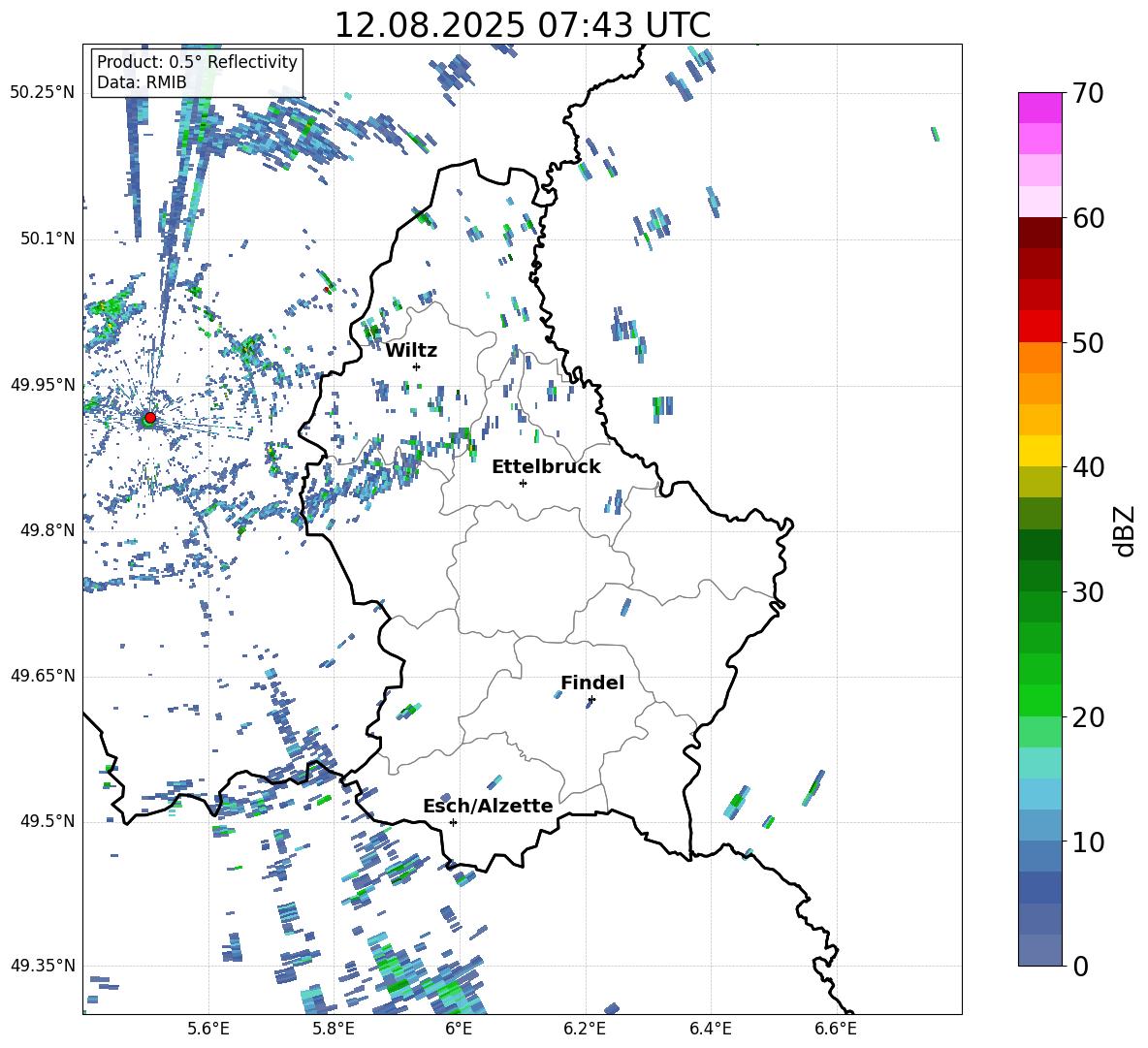The image size is (1148, 1048).
Task: Click the colorbar 10 tick label
Action: point(1089,842)
